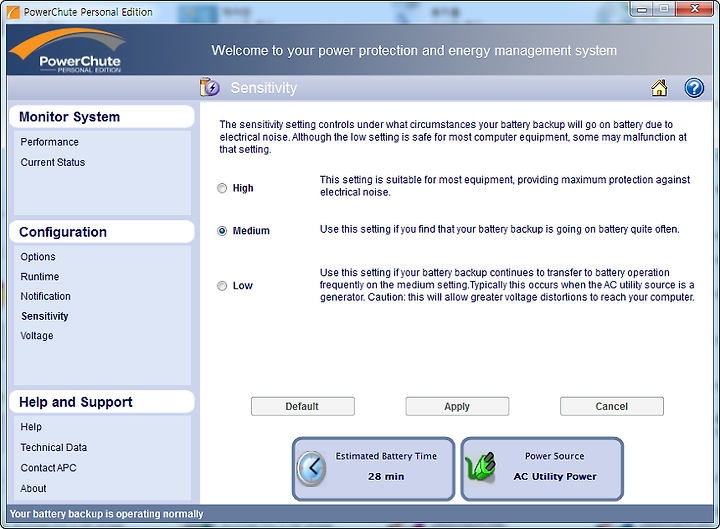720x529 pixels.
Task: Click the 'AC Utility Power' value text
Action: pyautogui.click(x=555, y=476)
